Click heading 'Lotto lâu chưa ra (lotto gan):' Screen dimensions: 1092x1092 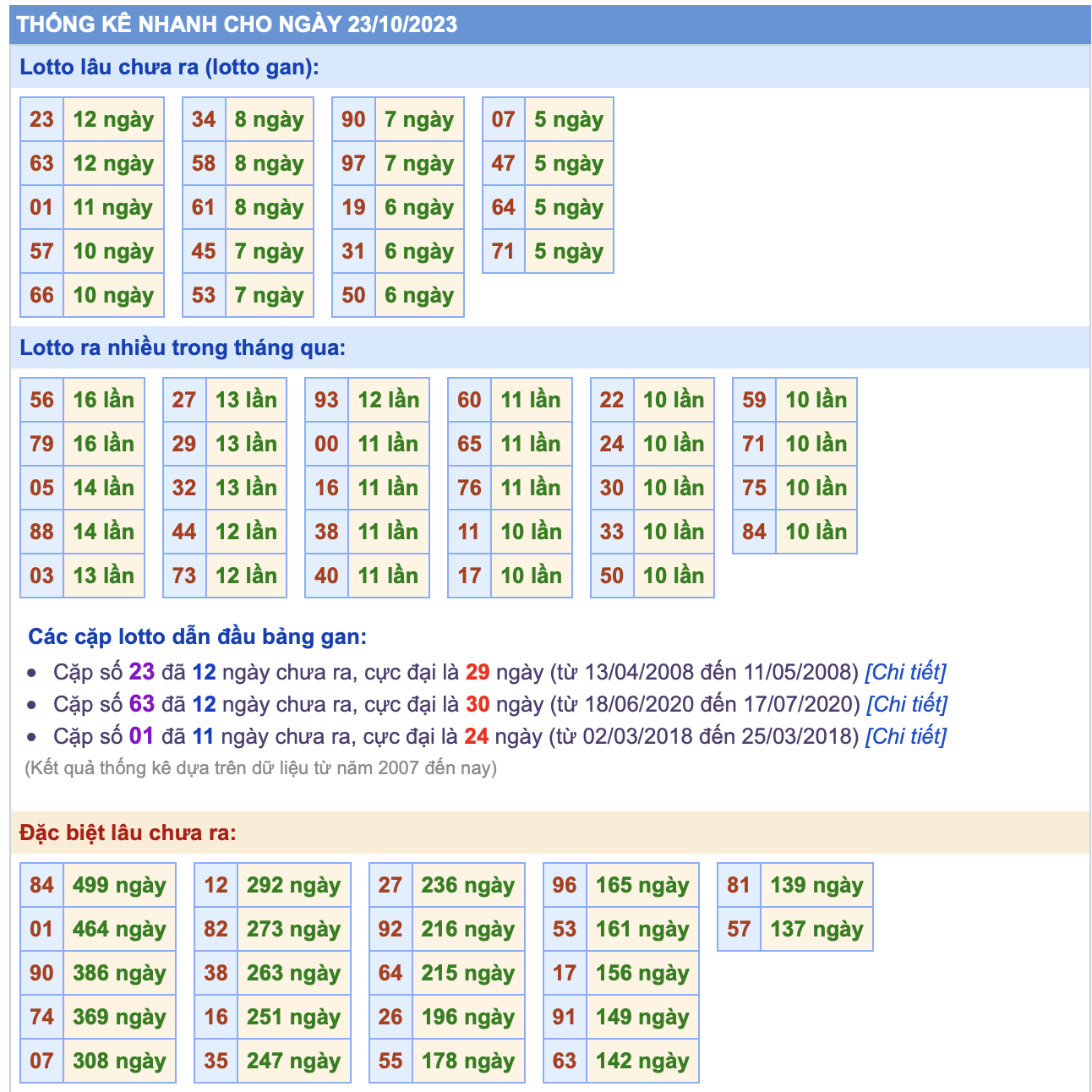click(x=169, y=67)
